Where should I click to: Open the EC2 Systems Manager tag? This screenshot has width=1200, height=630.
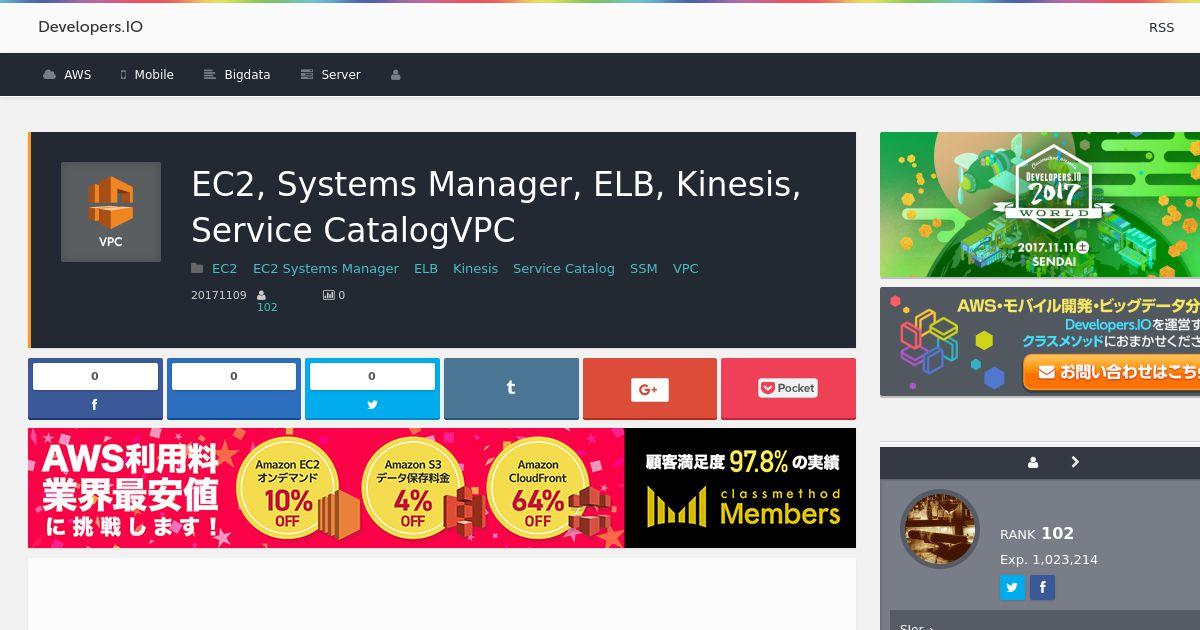coord(326,269)
